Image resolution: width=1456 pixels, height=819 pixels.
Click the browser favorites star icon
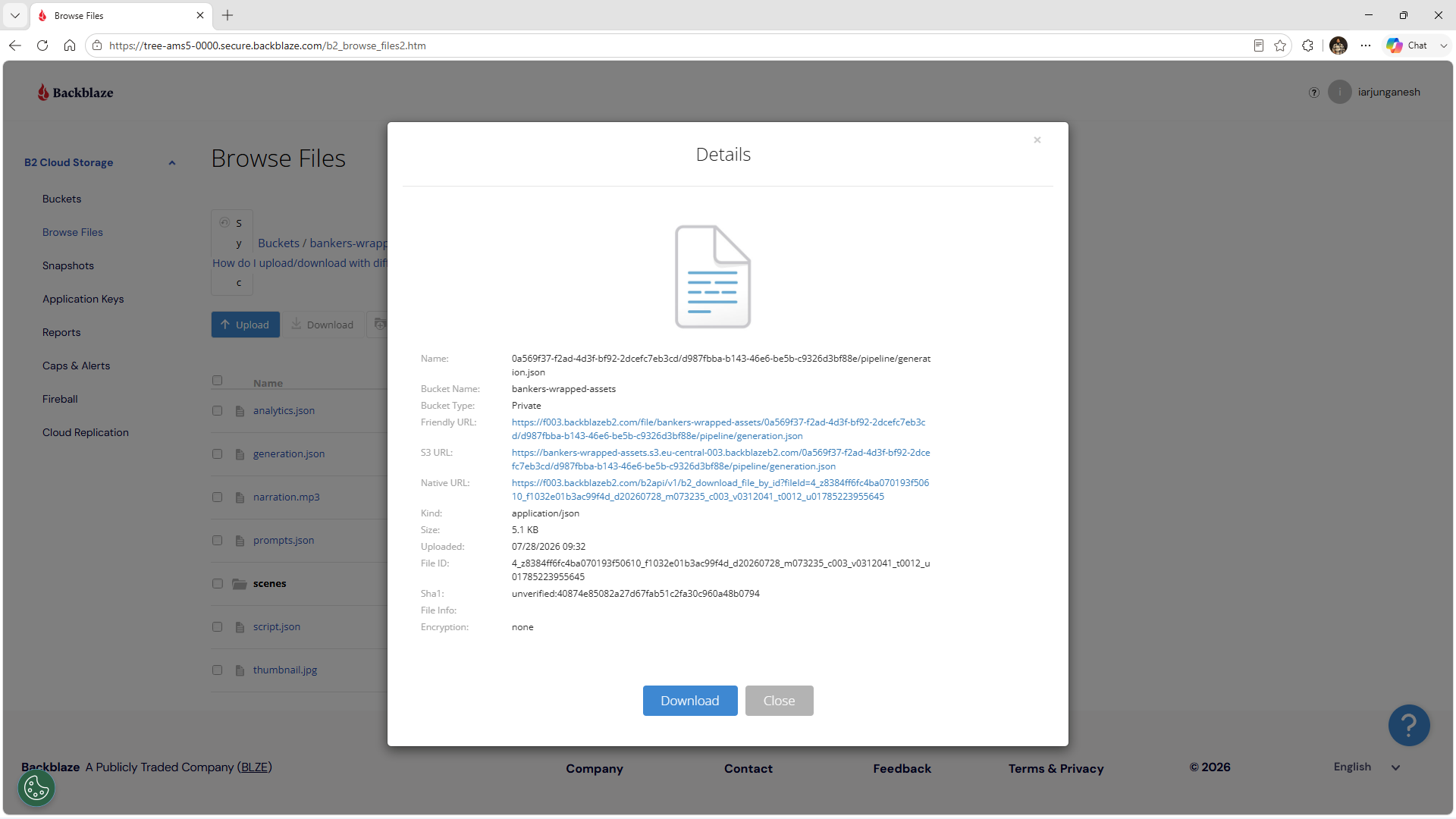point(1280,45)
